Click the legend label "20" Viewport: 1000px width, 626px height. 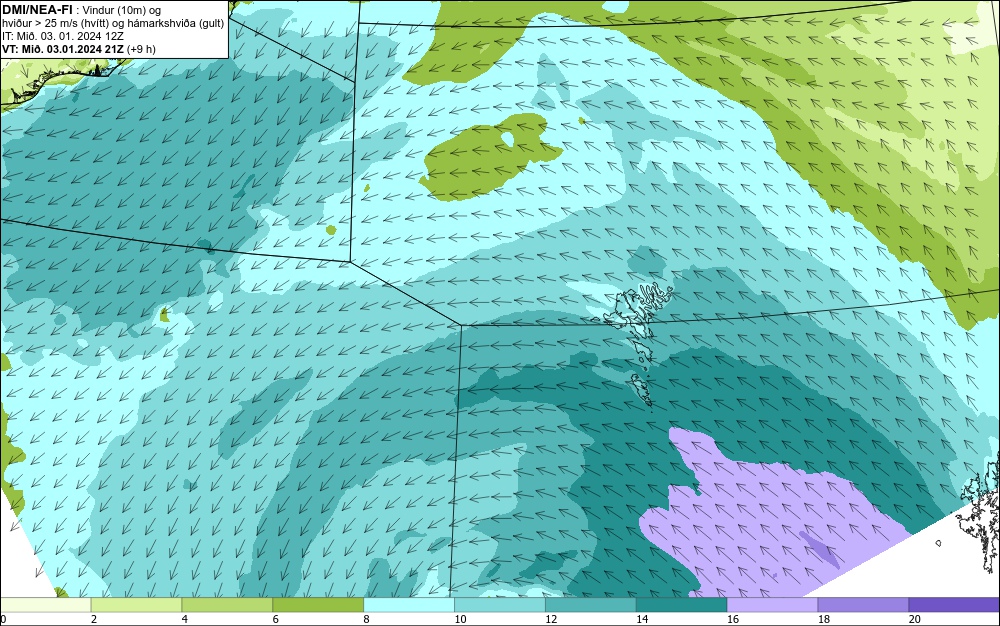915,619
